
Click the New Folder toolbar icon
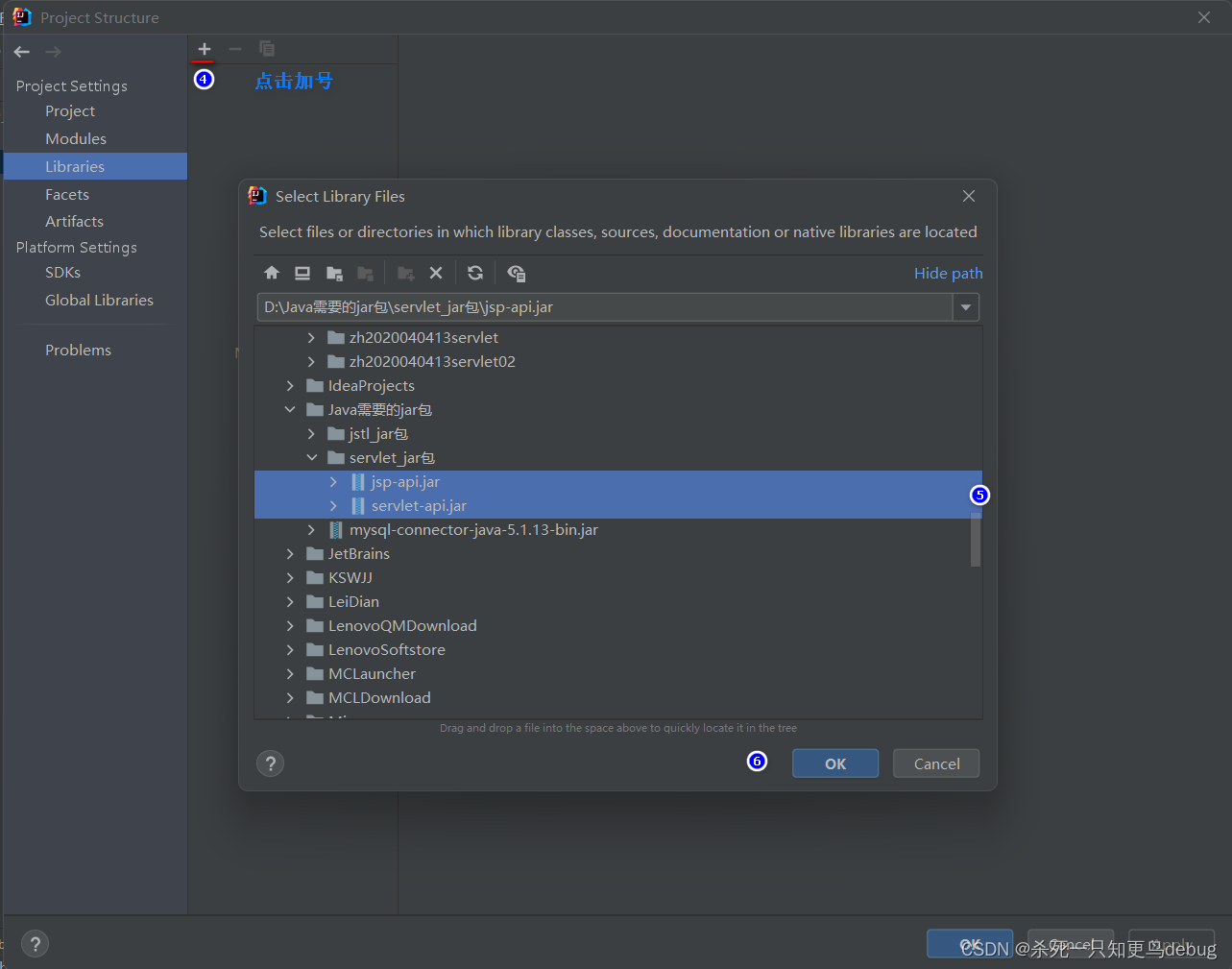[406, 274]
